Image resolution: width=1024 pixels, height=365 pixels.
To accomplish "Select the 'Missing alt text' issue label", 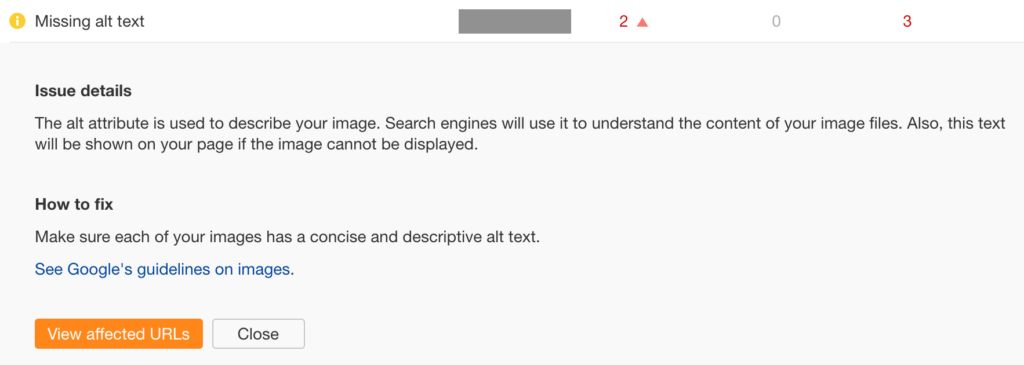I will coord(89,22).
